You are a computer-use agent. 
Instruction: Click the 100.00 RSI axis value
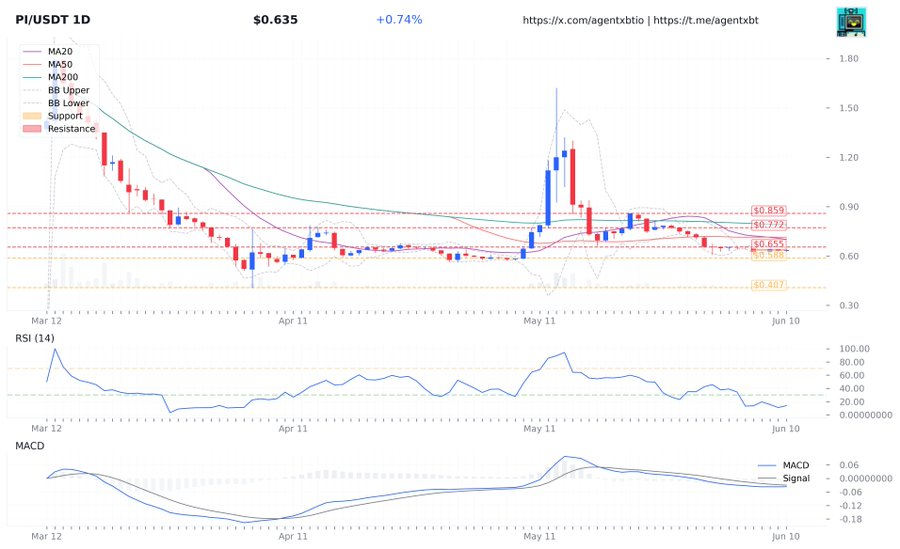pos(855,349)
